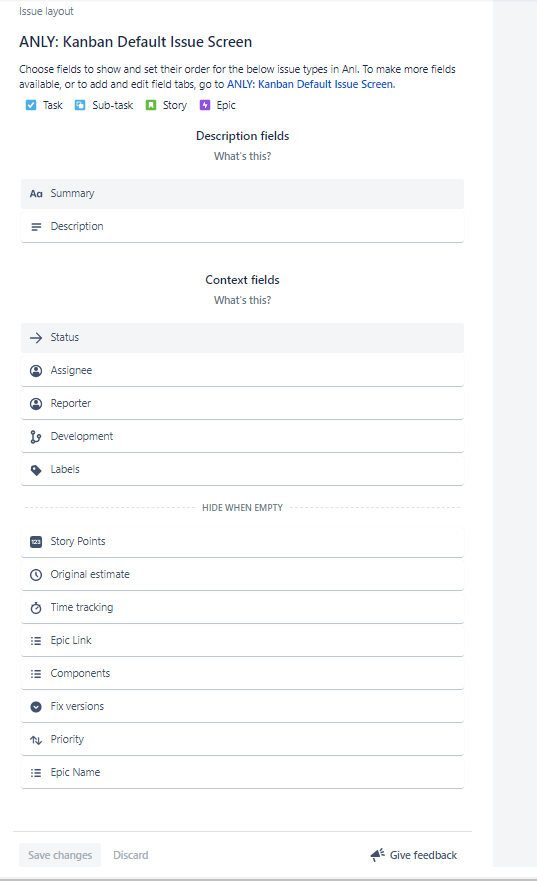The width and height of the screenshot is (537, 881).
Task: Click the Description lines icon
Action: click(36, 227)
